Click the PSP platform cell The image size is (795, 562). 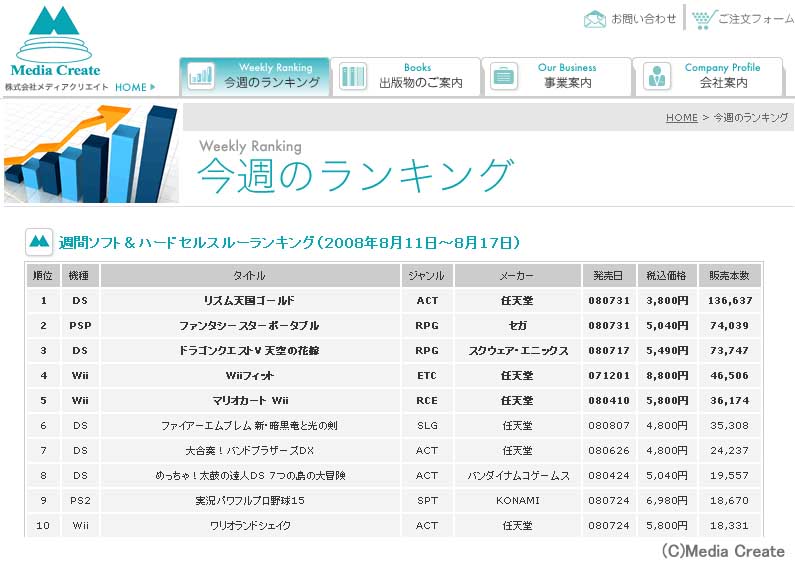pyautogui.click(x=80, y=326)
